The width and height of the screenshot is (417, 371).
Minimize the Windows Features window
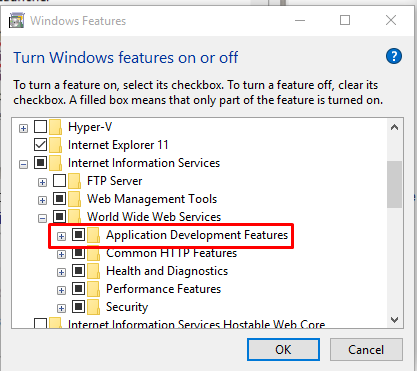300,20
